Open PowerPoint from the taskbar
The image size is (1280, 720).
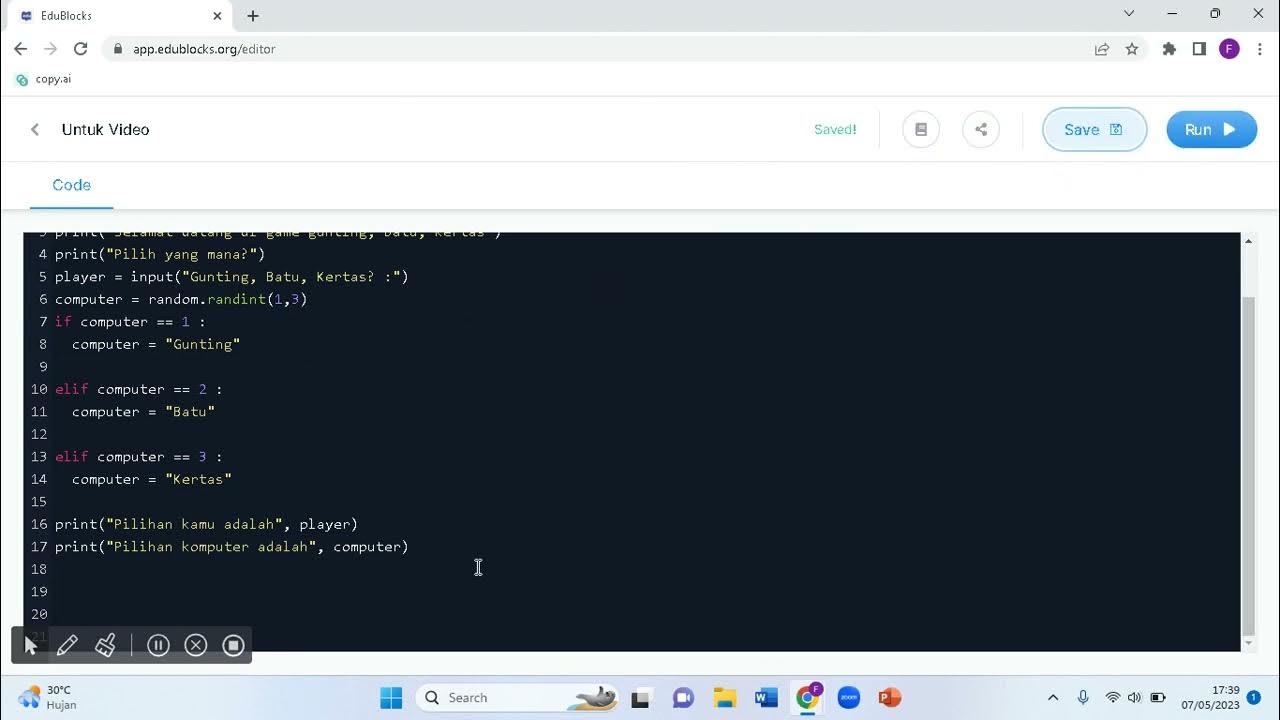pos(890,697)
